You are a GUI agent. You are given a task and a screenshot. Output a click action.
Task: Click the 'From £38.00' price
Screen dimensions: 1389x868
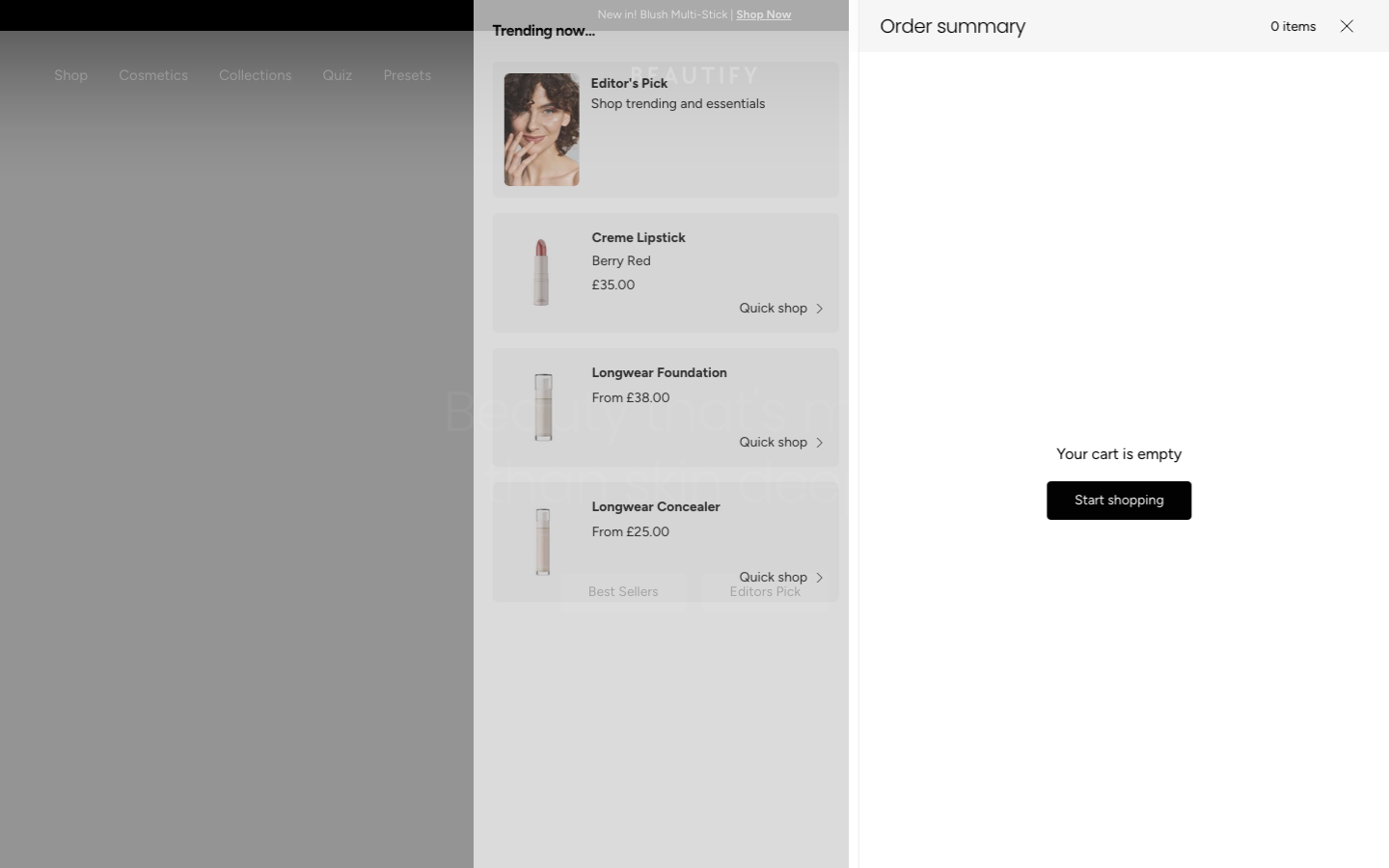(x=631, y=397)
